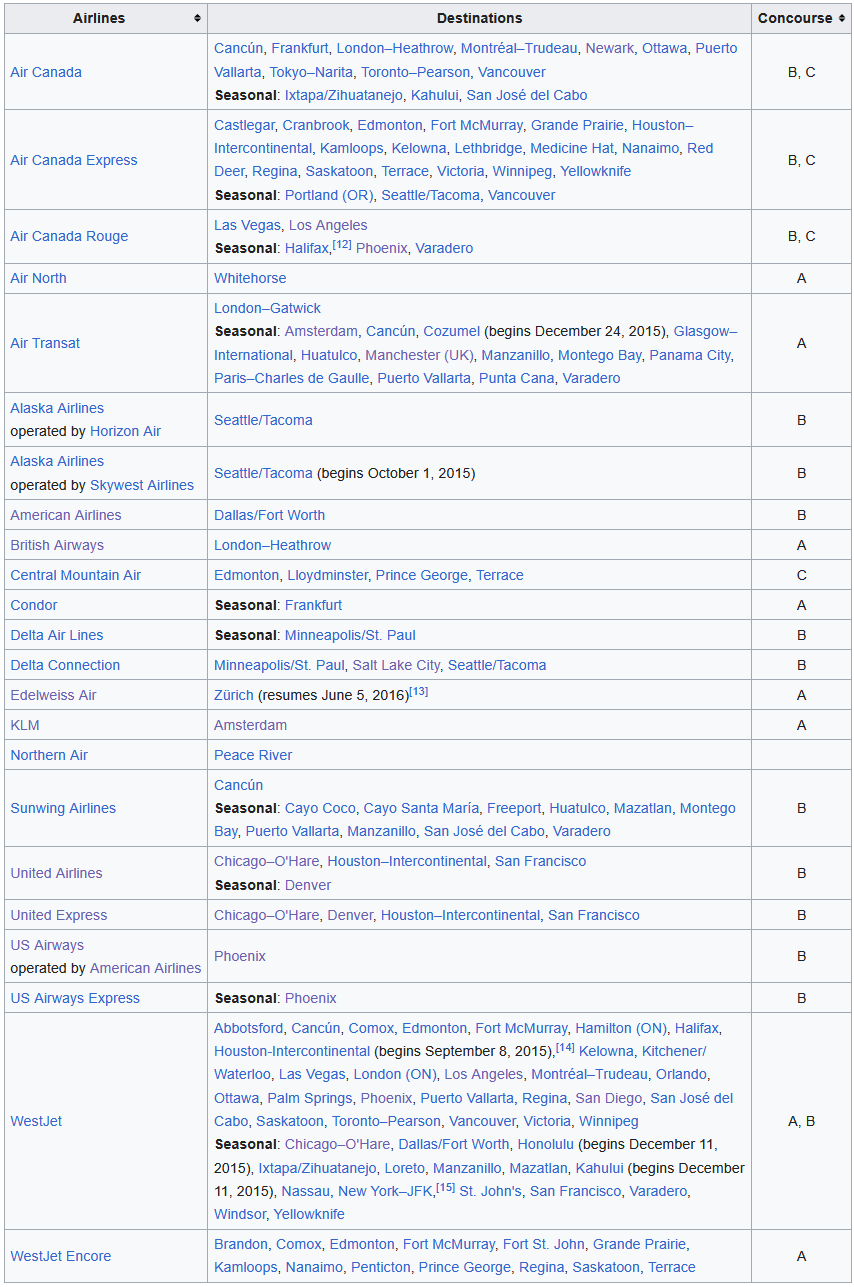
Task: Sort table by Airlines column arrows
Action: tap(197, 18)
